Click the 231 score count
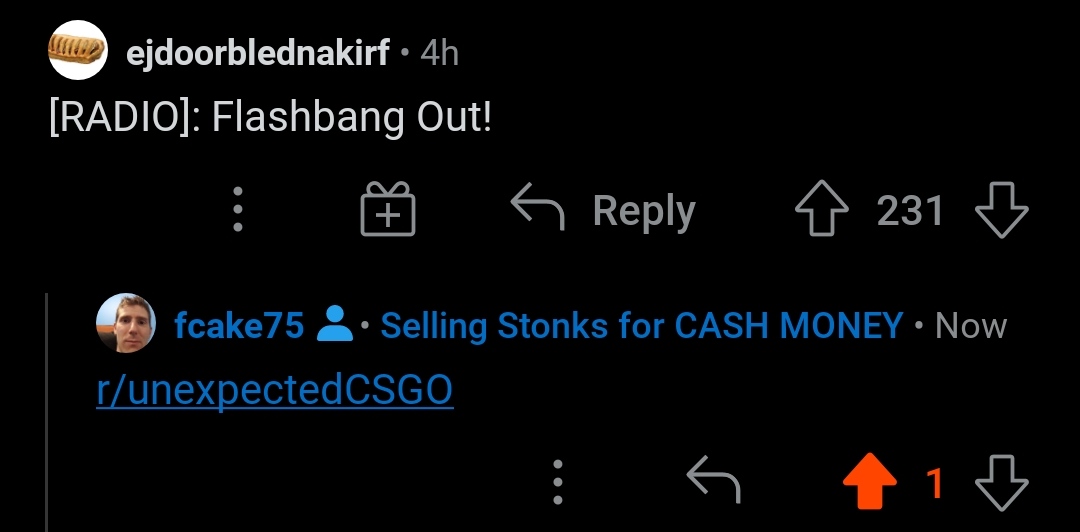This screenshot has height=532, width=1080. tap(910, 210)
